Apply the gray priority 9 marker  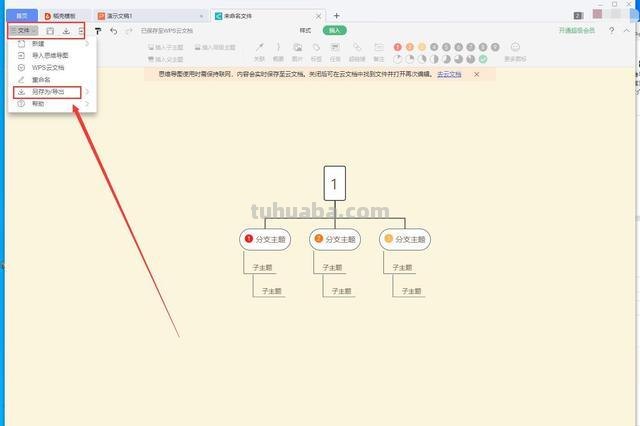pos(495,47)
